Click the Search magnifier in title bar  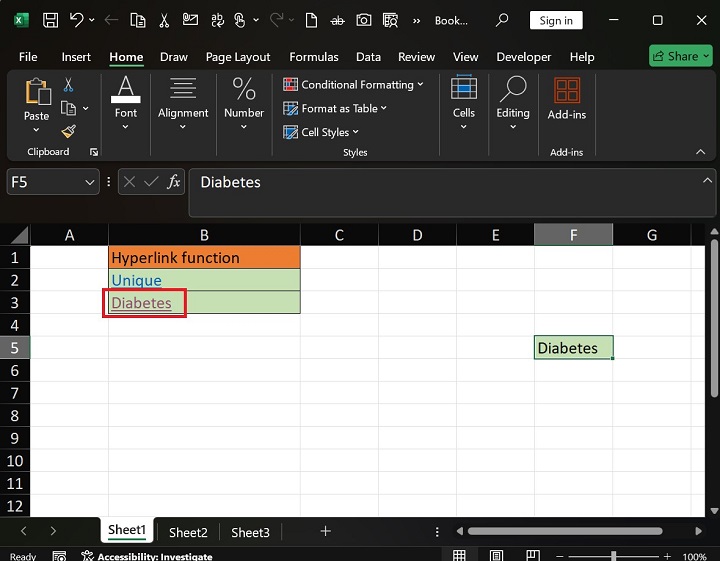click(502, 20)
